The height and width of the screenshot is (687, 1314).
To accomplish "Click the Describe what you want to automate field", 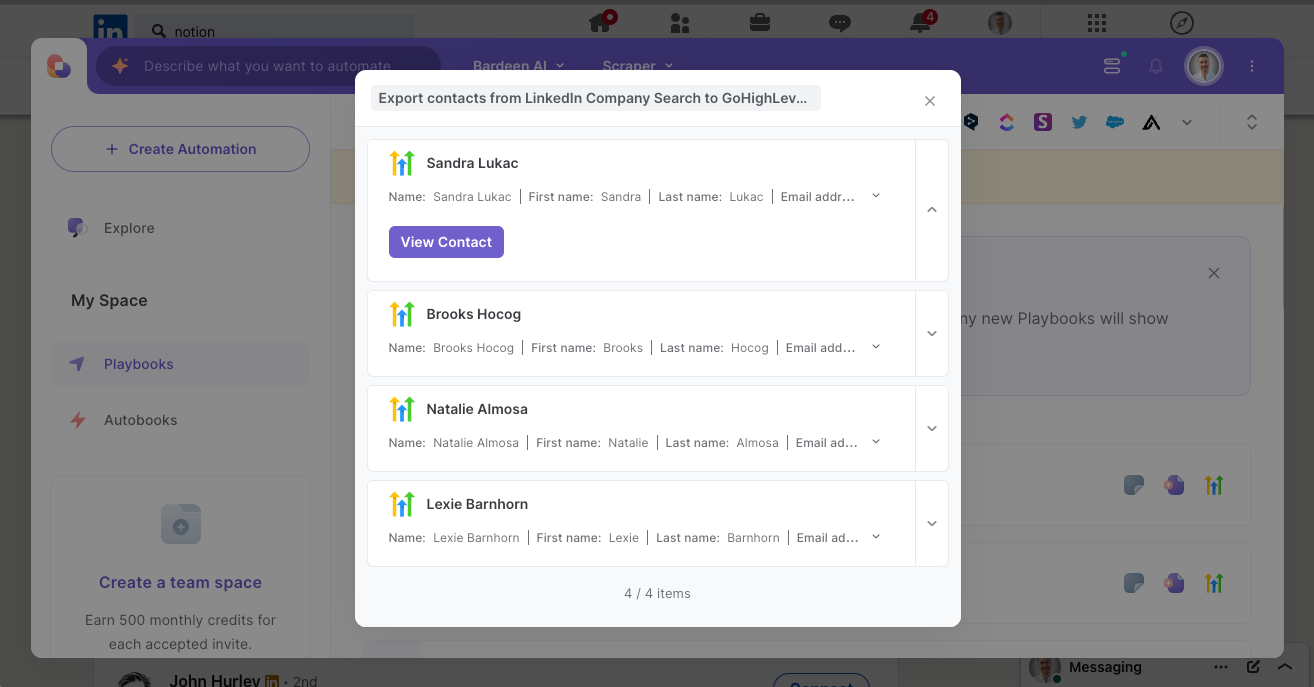I will (x=268, y=66).
